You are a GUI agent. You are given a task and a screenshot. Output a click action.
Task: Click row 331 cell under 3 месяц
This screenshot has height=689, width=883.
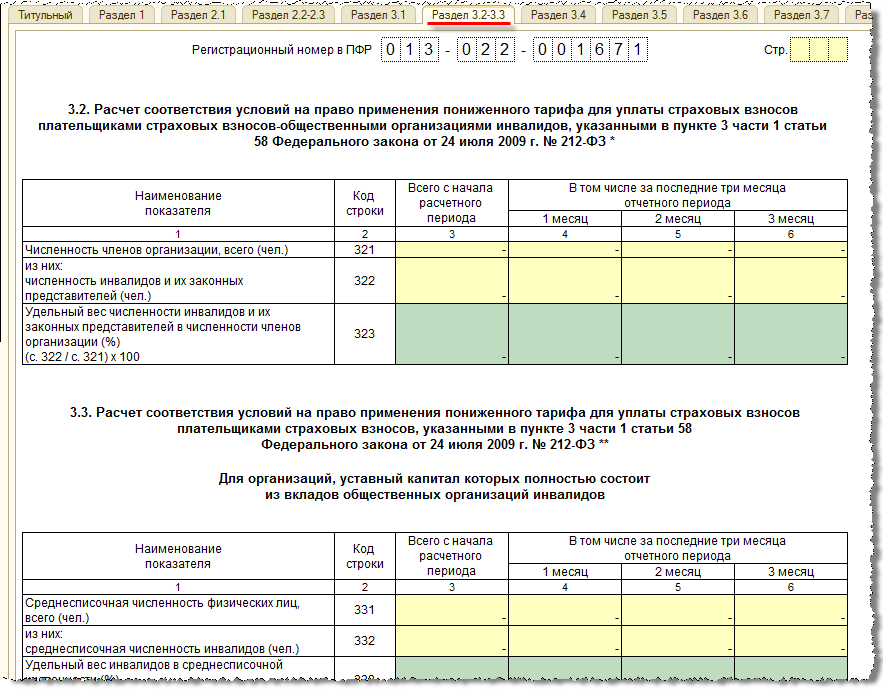click(791, 610)
